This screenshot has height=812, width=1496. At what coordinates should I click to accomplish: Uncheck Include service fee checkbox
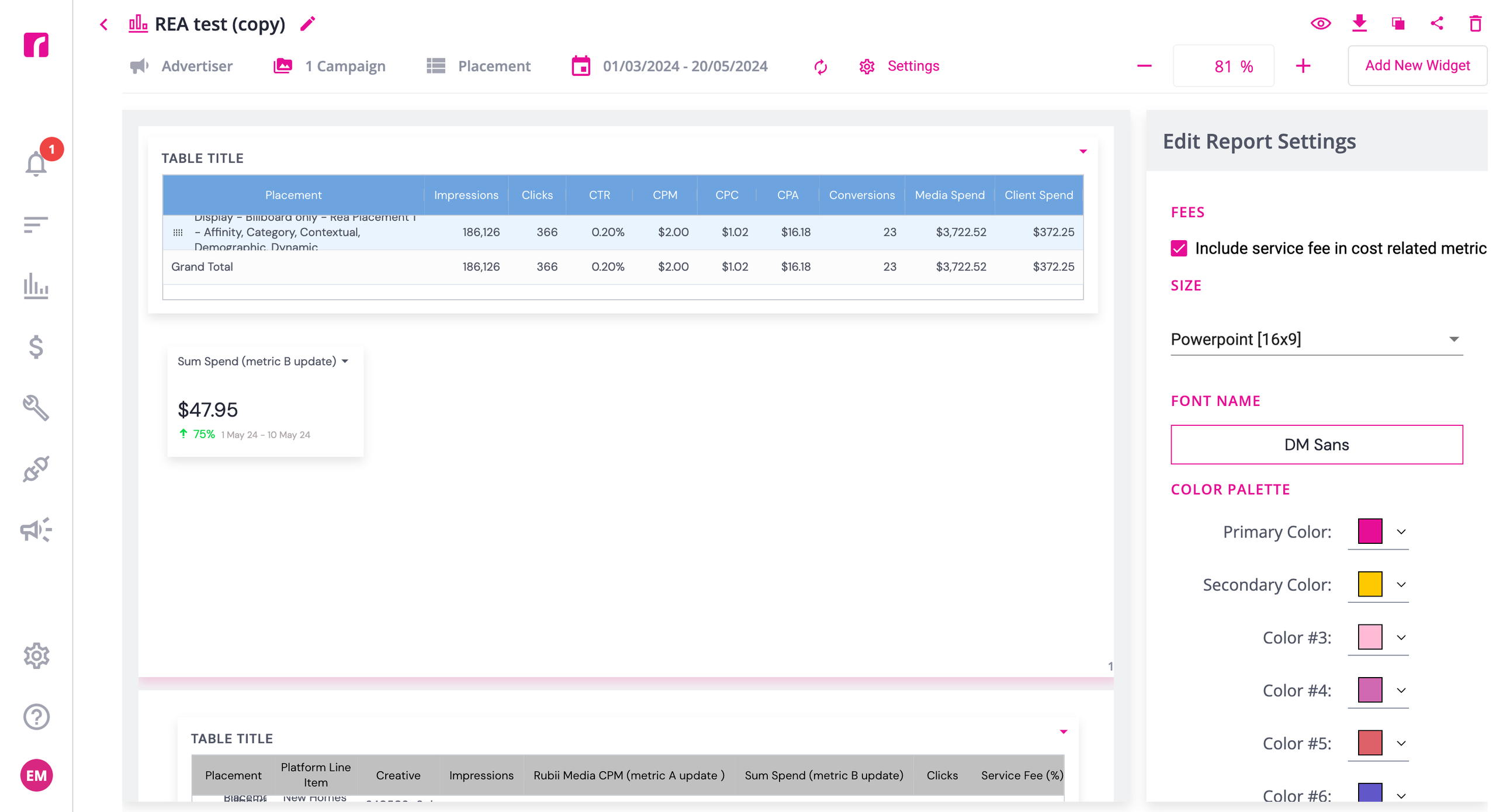[x=1178, y=248]
